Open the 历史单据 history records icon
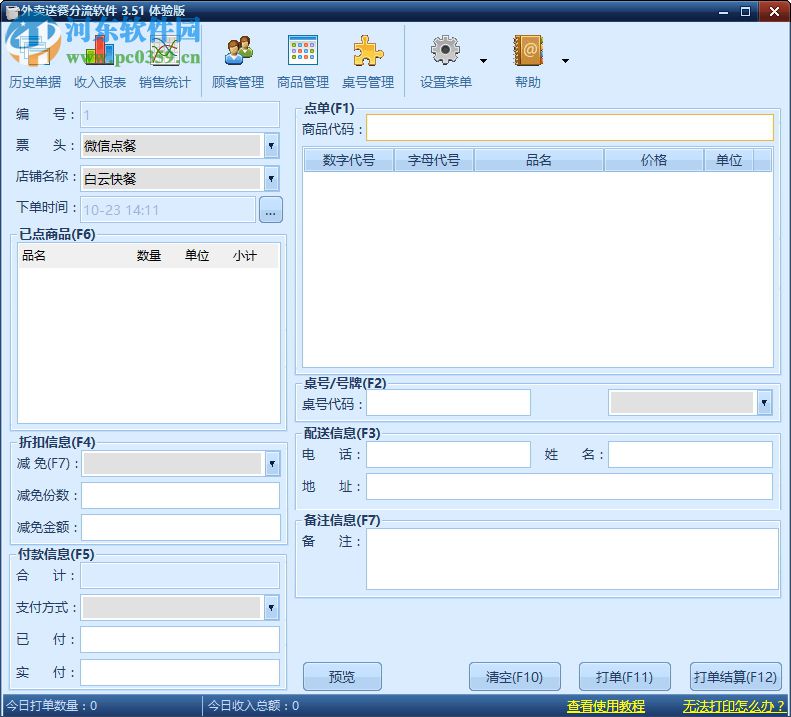This screenshot has width=791, height=717. pyautogui.click(x=34, y=62)
